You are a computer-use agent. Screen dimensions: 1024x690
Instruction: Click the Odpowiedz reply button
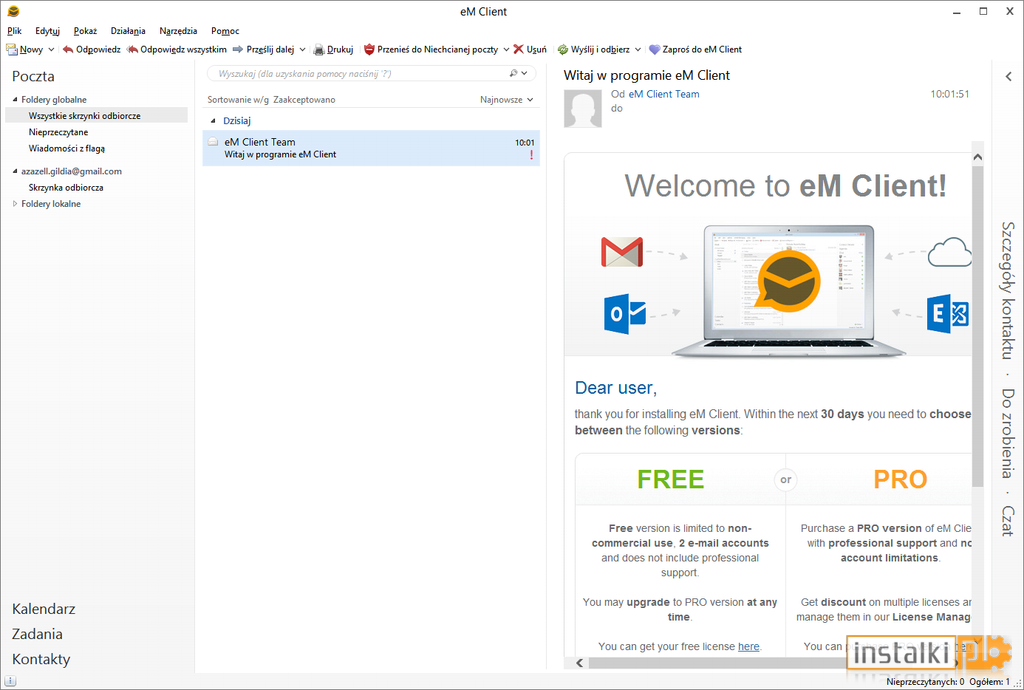tap(91, 50)
